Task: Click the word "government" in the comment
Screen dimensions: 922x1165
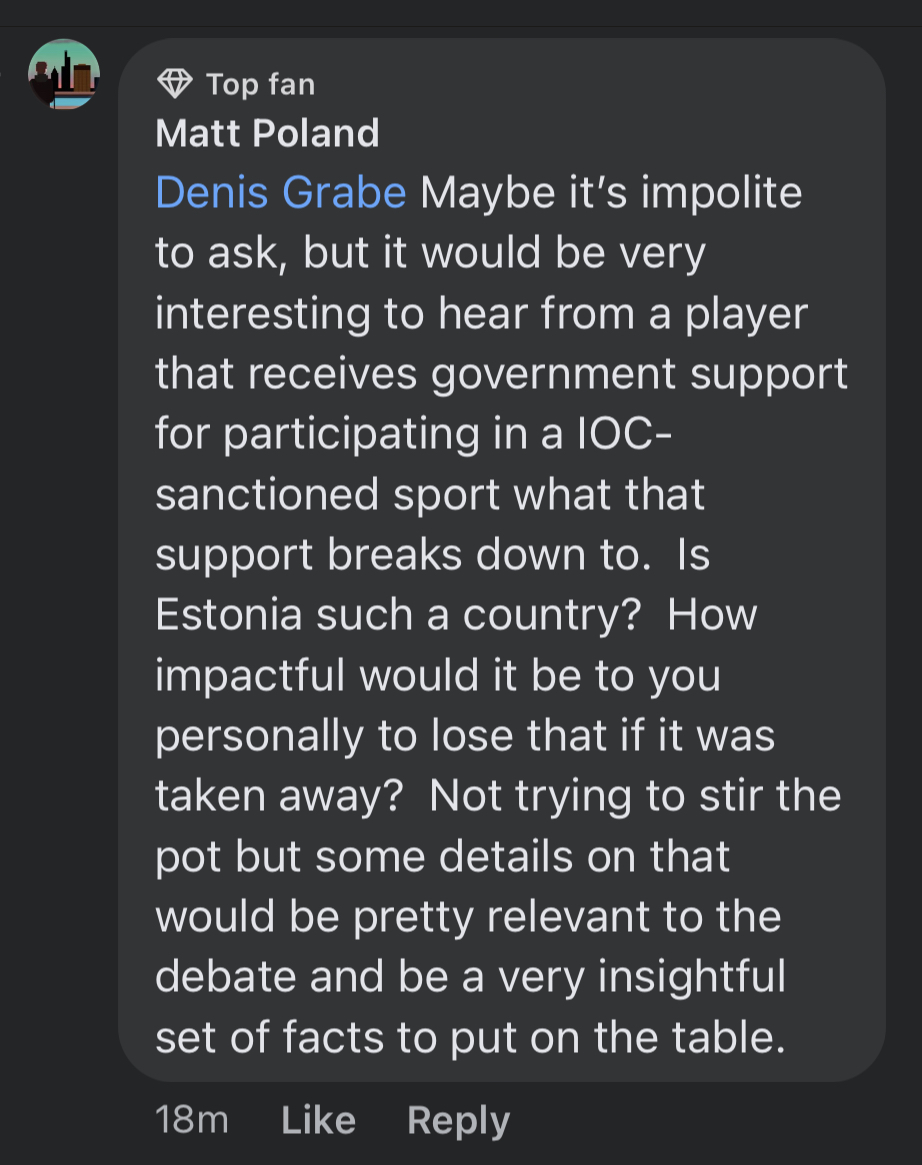Action: (x=580, y=374)
